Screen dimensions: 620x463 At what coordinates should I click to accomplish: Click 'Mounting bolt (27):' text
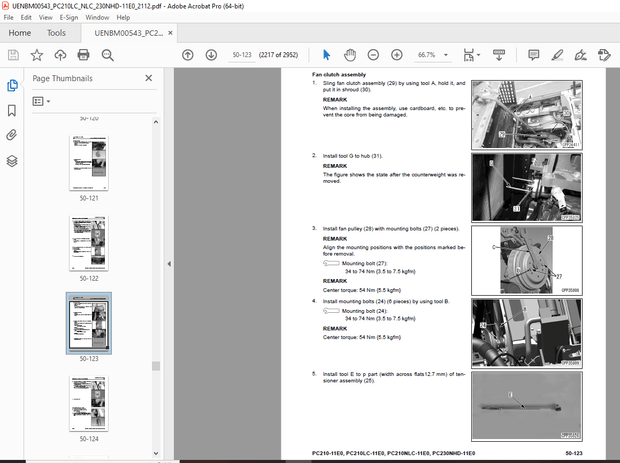(x=365, y=263)
